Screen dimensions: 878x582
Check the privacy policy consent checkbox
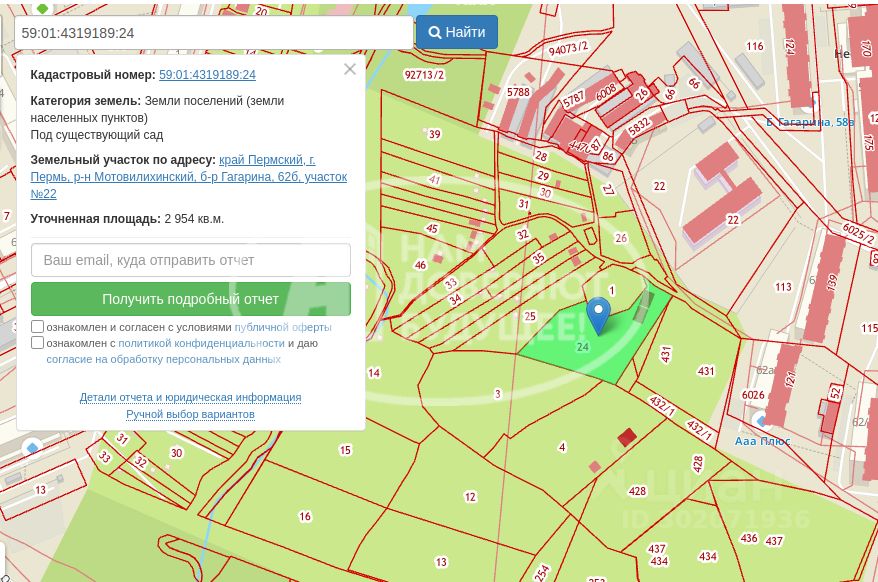tap(38, 342)
